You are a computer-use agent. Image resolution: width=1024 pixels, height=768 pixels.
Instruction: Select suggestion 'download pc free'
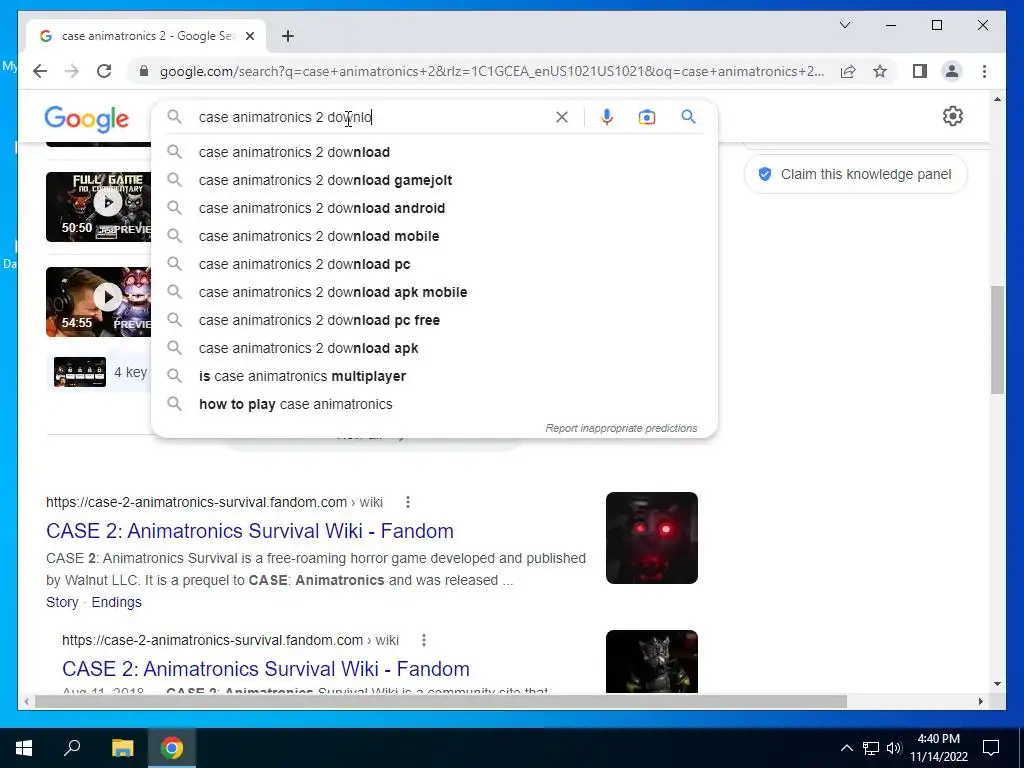click(x=434, y=321)
